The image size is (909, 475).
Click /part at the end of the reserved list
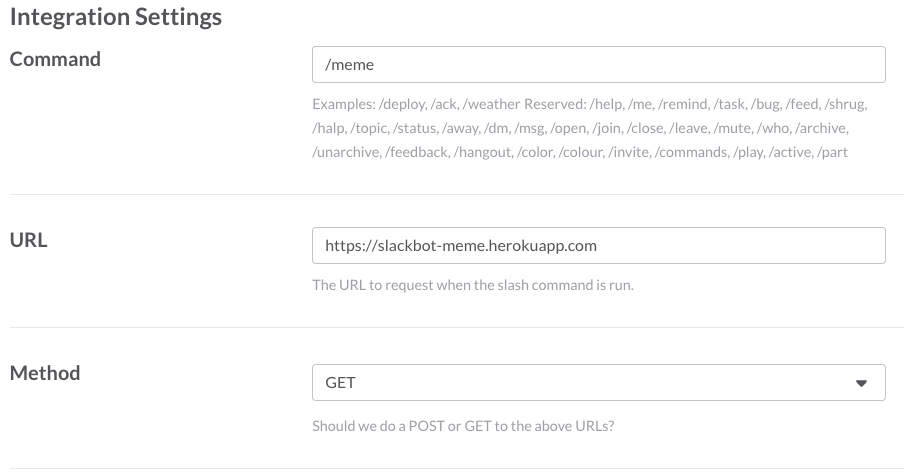click(x=832, y=152)
